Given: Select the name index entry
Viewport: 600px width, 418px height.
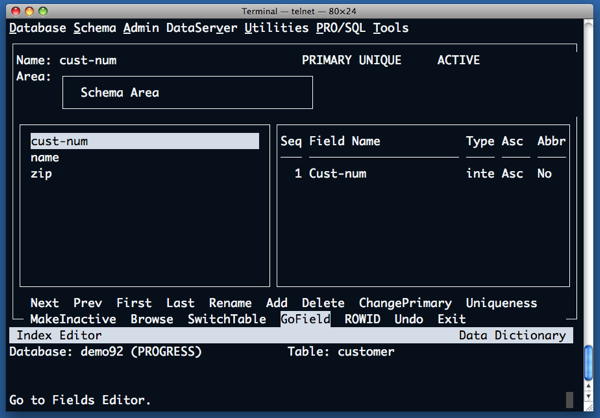Looking at the screenshot, I should [45, 158].
